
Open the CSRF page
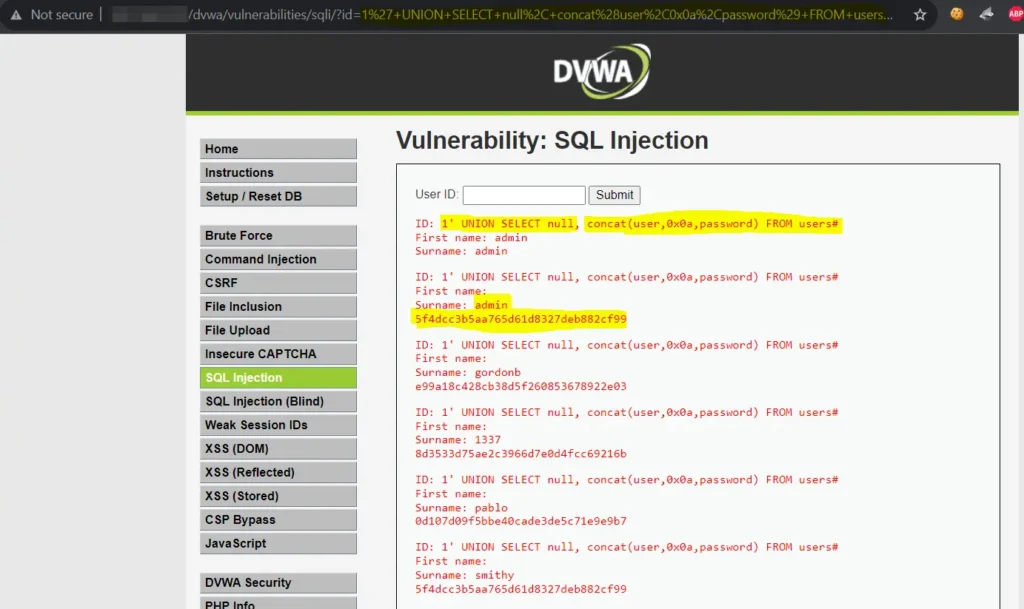tap(278, 283)
